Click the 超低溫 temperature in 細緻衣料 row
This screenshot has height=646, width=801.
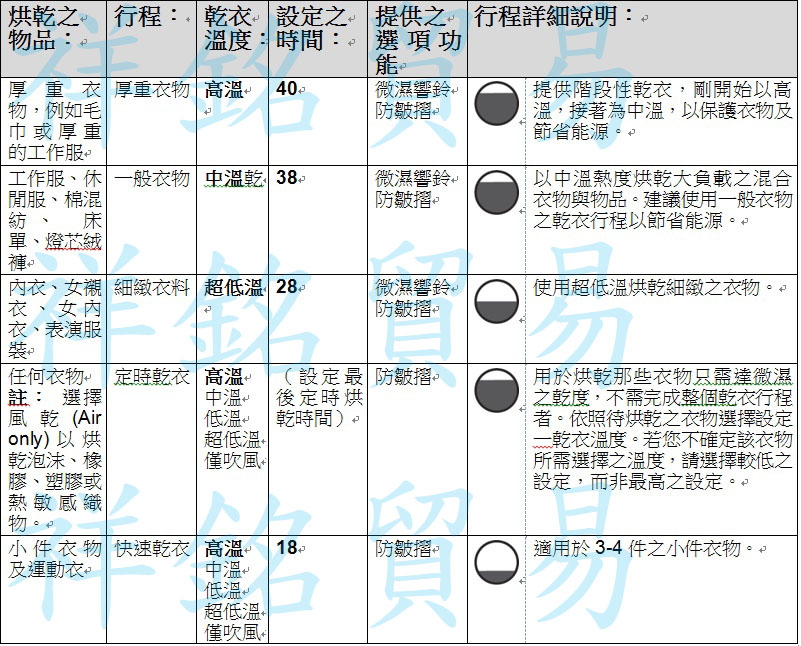(233, 288)
